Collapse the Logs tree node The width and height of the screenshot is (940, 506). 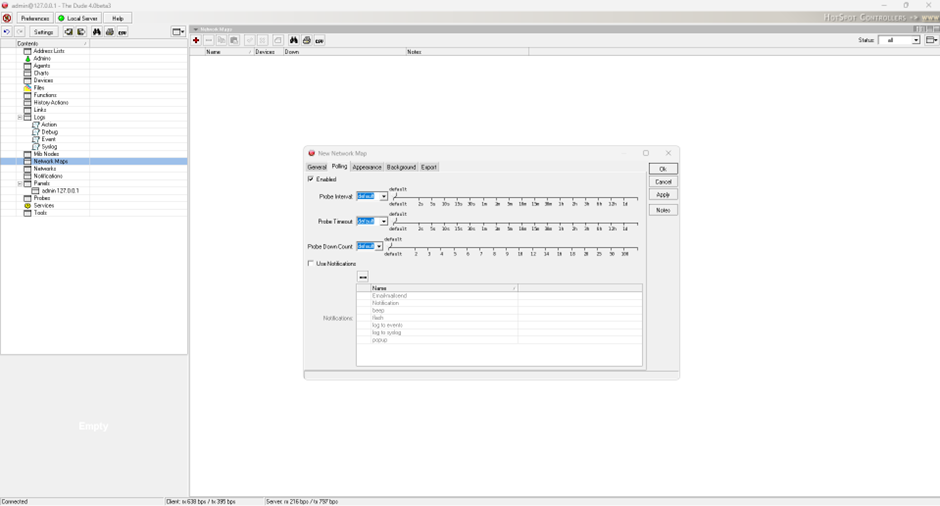pos(20,118)
